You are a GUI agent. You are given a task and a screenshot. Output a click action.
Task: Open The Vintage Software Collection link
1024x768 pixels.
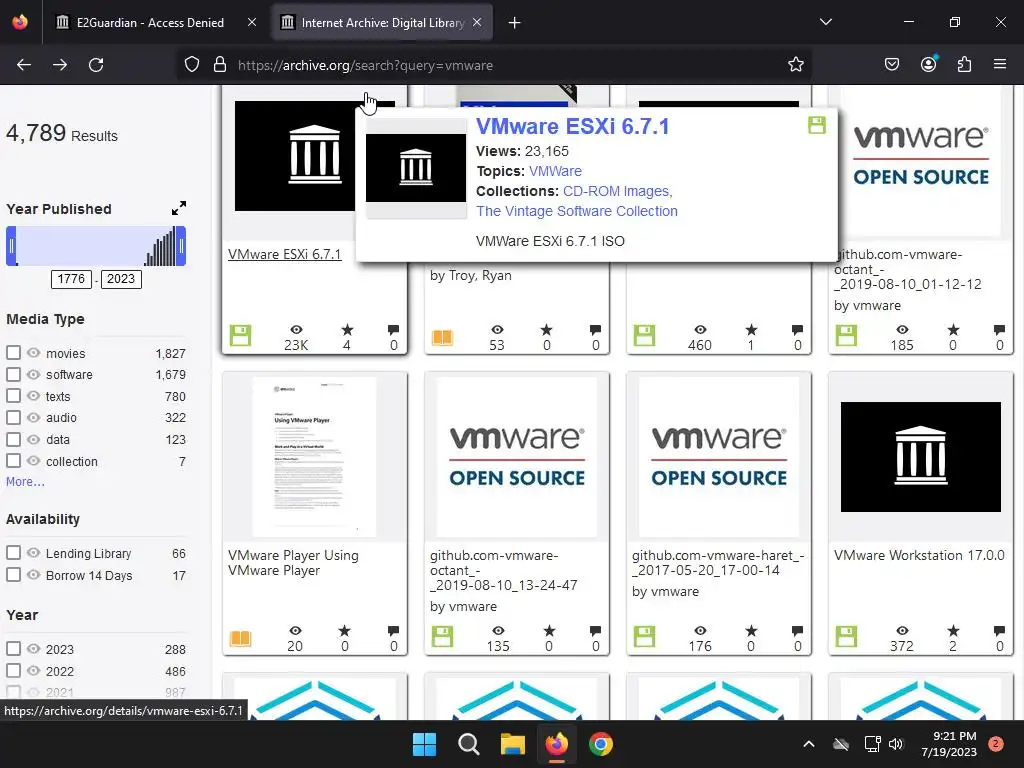577,211
